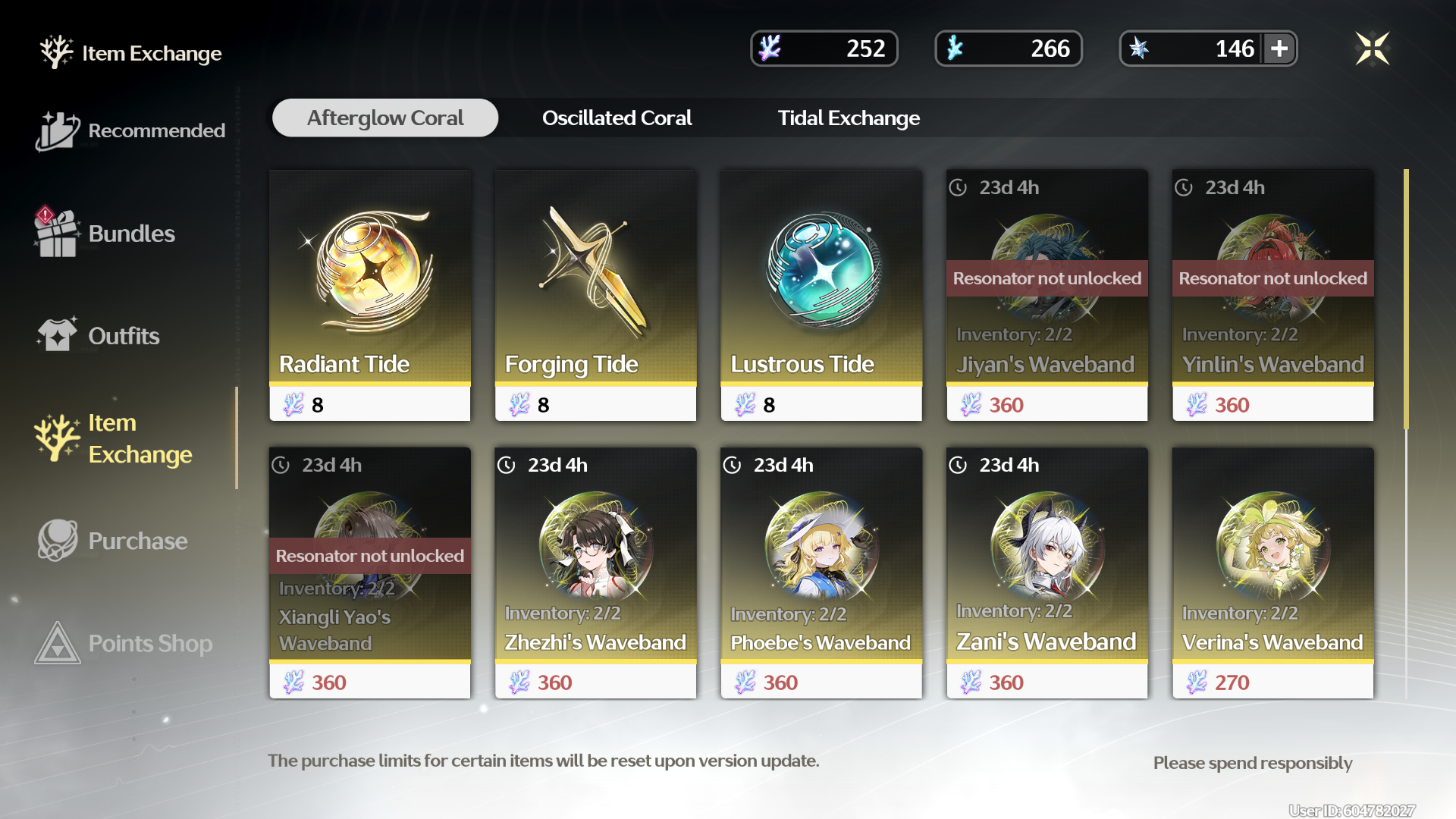Select the Forging Tide item
1456x819 pixels.
point(596,295)
